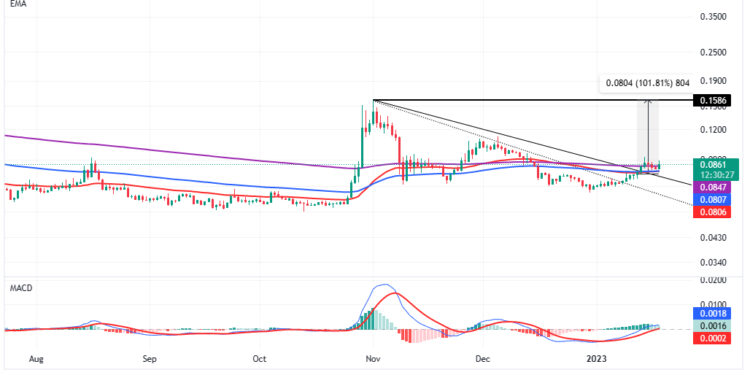Click the 0.3500 price axis label
The height and width of the screenshot is (375, 750).
(713, 17)
